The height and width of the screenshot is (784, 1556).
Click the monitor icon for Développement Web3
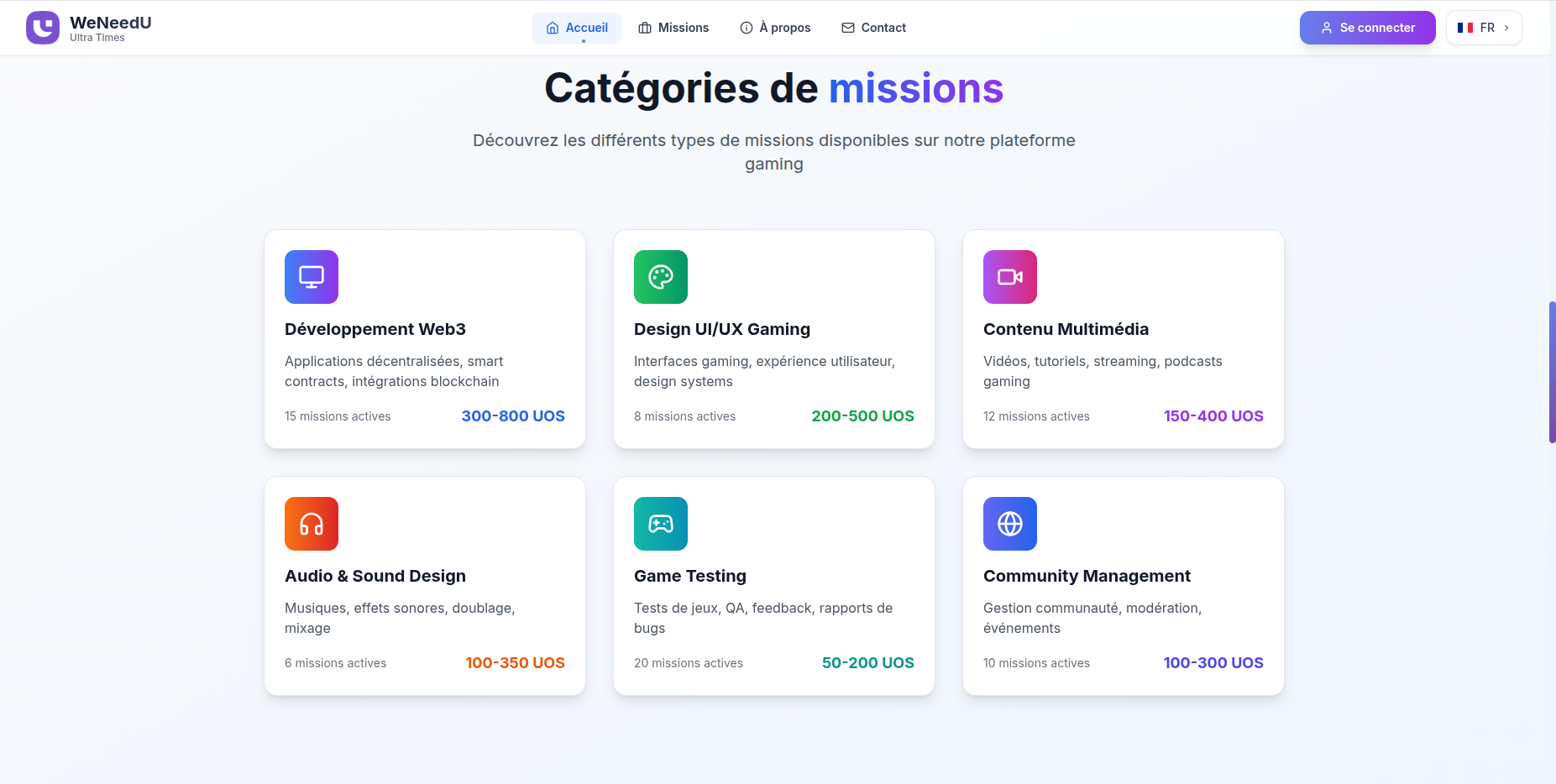click(312, 277)
